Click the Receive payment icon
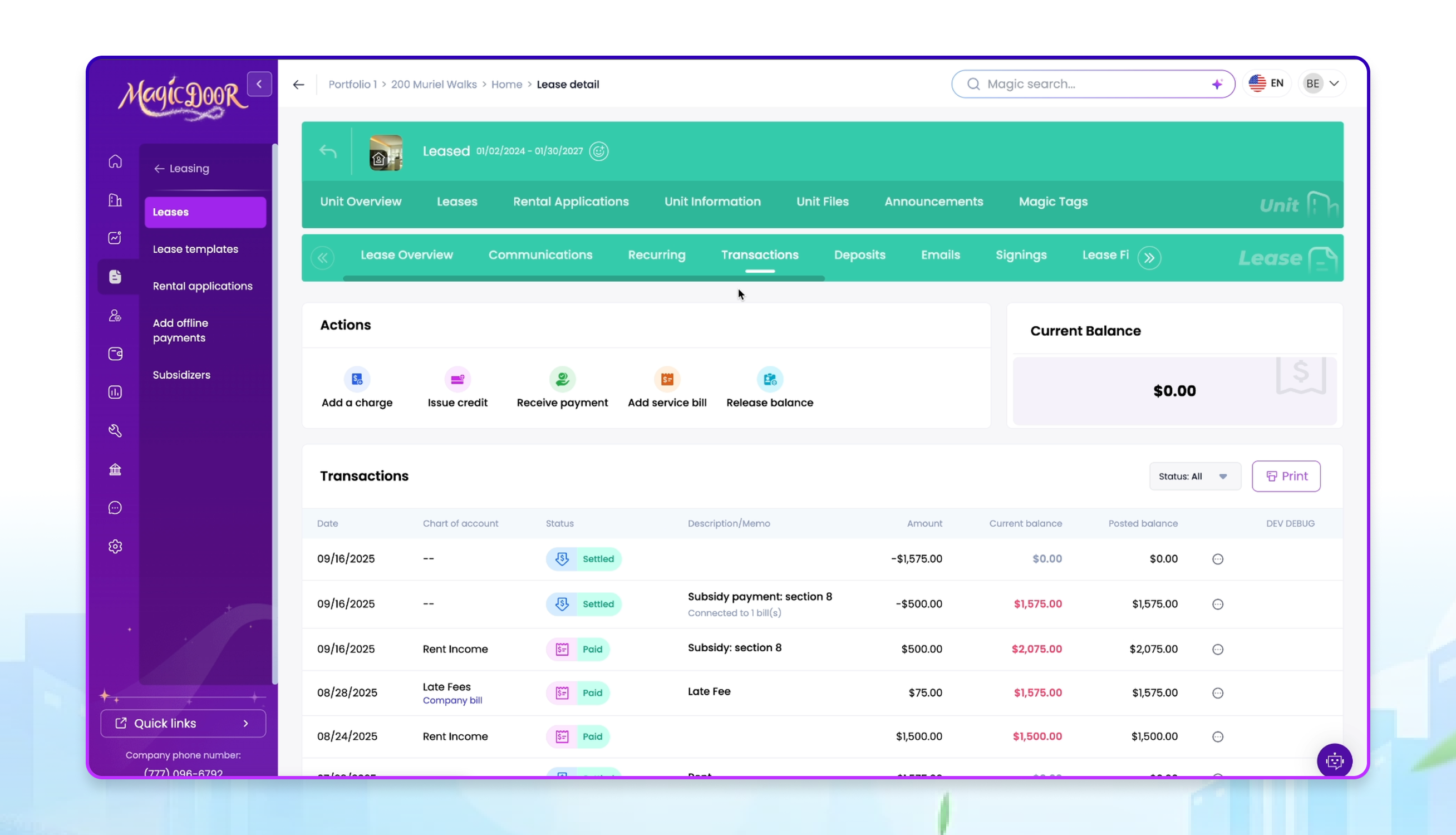This screenshot has width=1456, height=835. (562, 379)
